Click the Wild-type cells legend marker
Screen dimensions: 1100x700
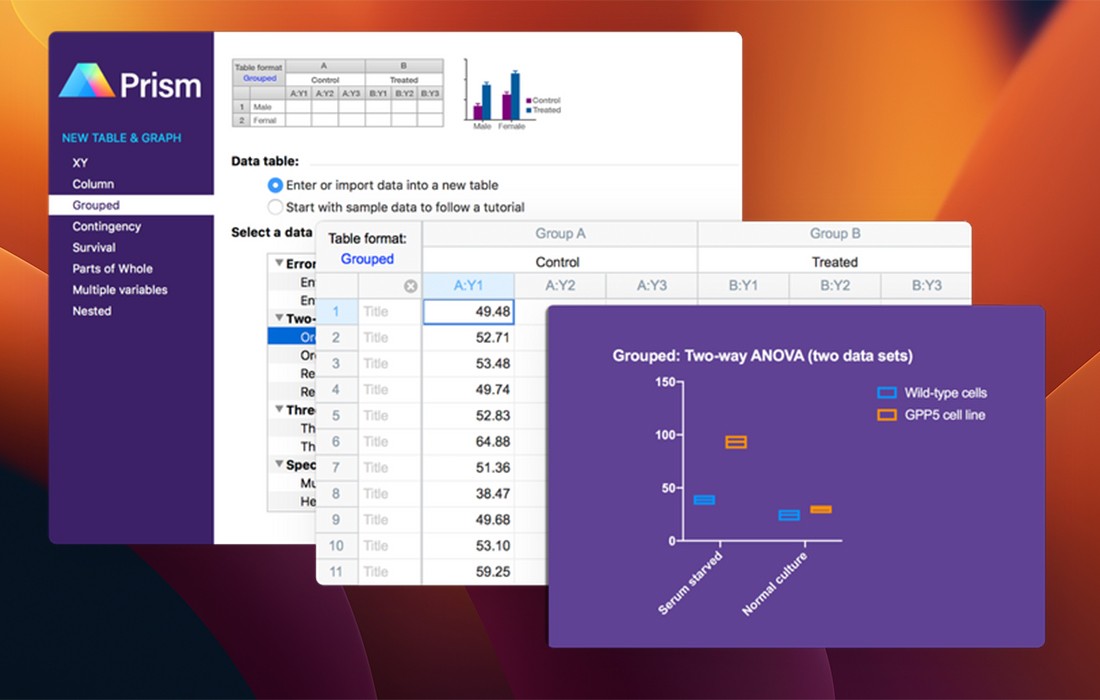(887, 392)
